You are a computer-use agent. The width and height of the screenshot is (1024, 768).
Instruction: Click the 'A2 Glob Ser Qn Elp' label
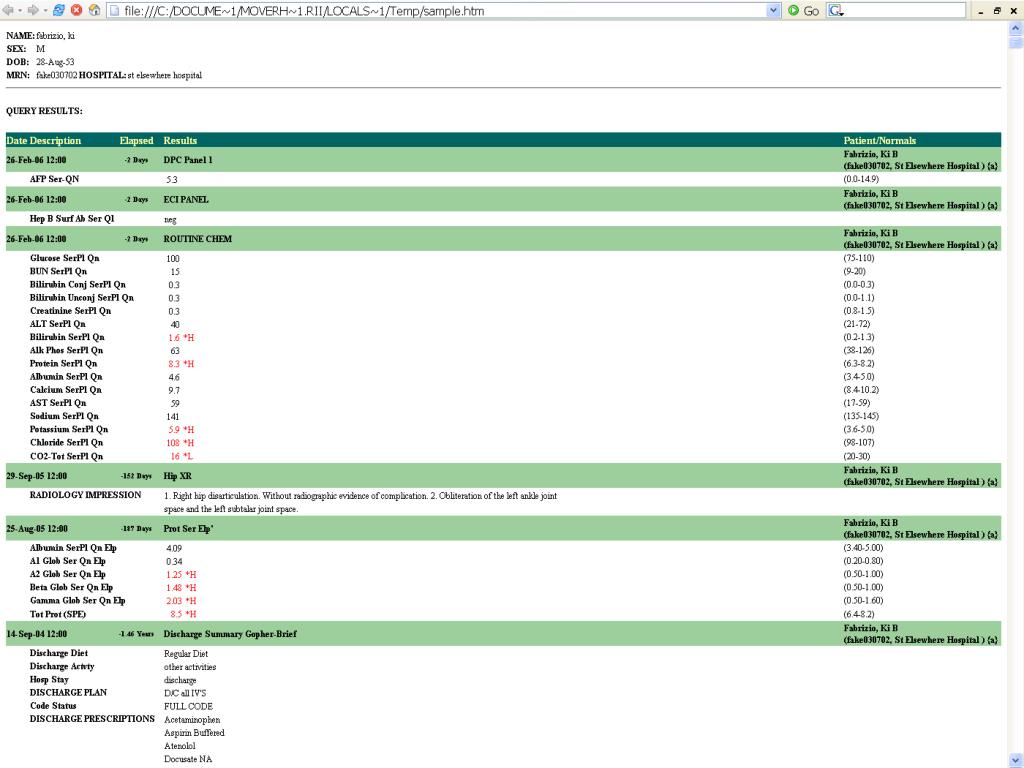pyautogui.click(x=67, y=574)
